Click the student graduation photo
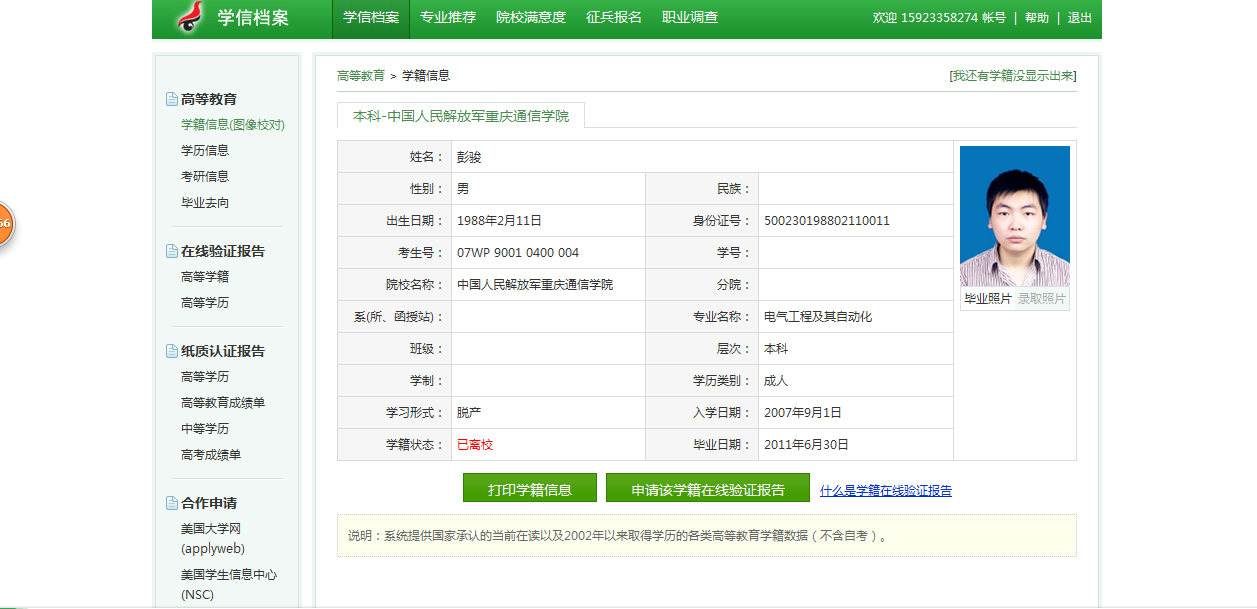 coord(1014,216)
